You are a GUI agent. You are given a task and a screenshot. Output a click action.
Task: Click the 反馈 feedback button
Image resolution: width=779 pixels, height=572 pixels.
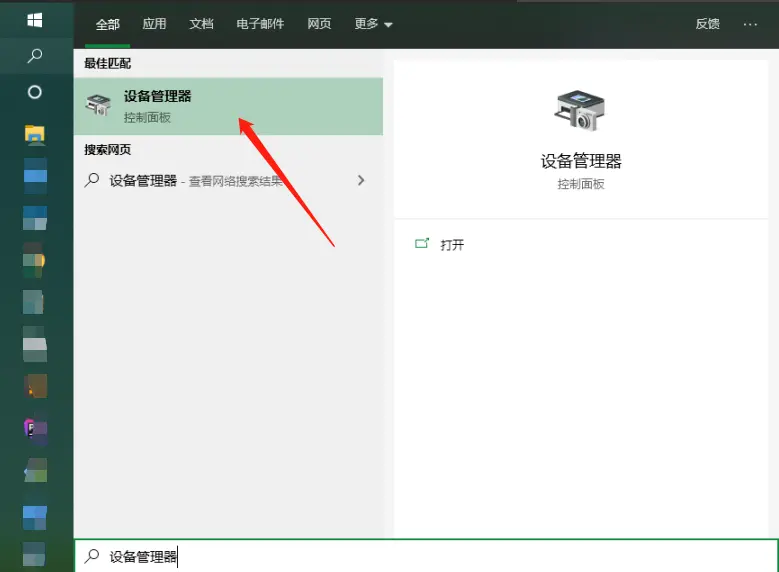click(707, 23)
